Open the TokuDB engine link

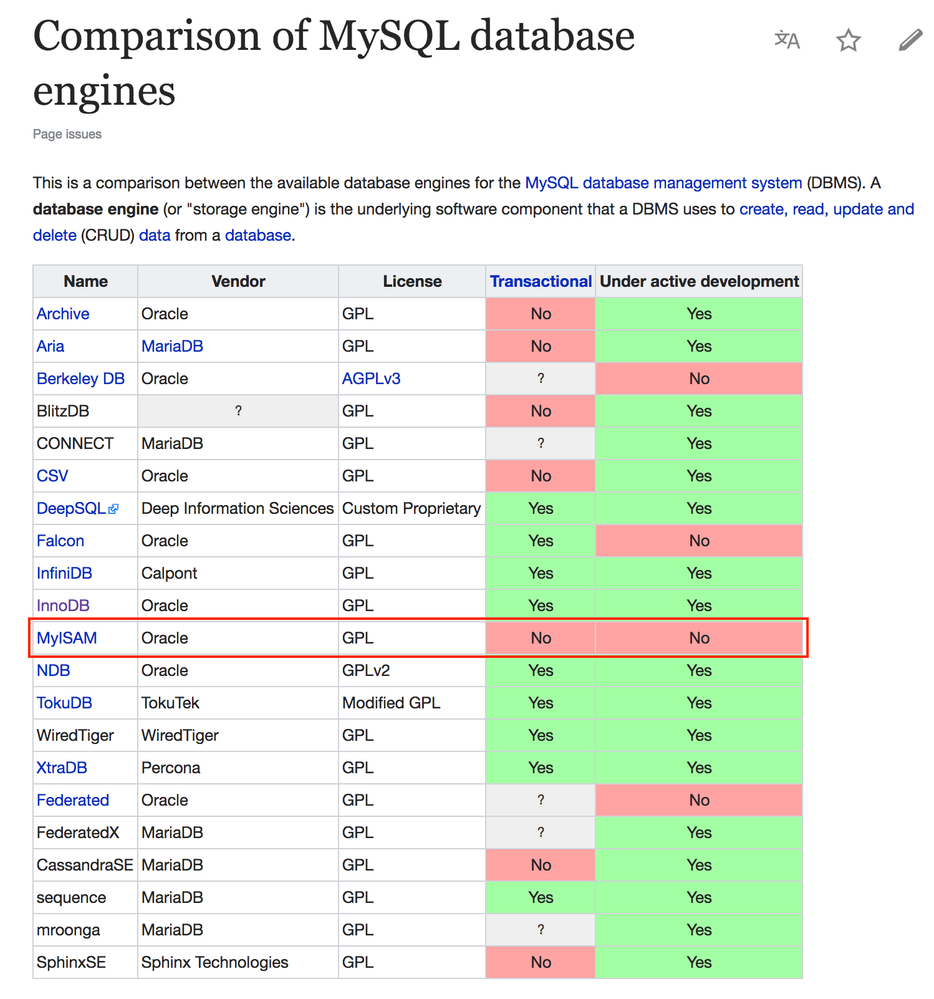64,703
